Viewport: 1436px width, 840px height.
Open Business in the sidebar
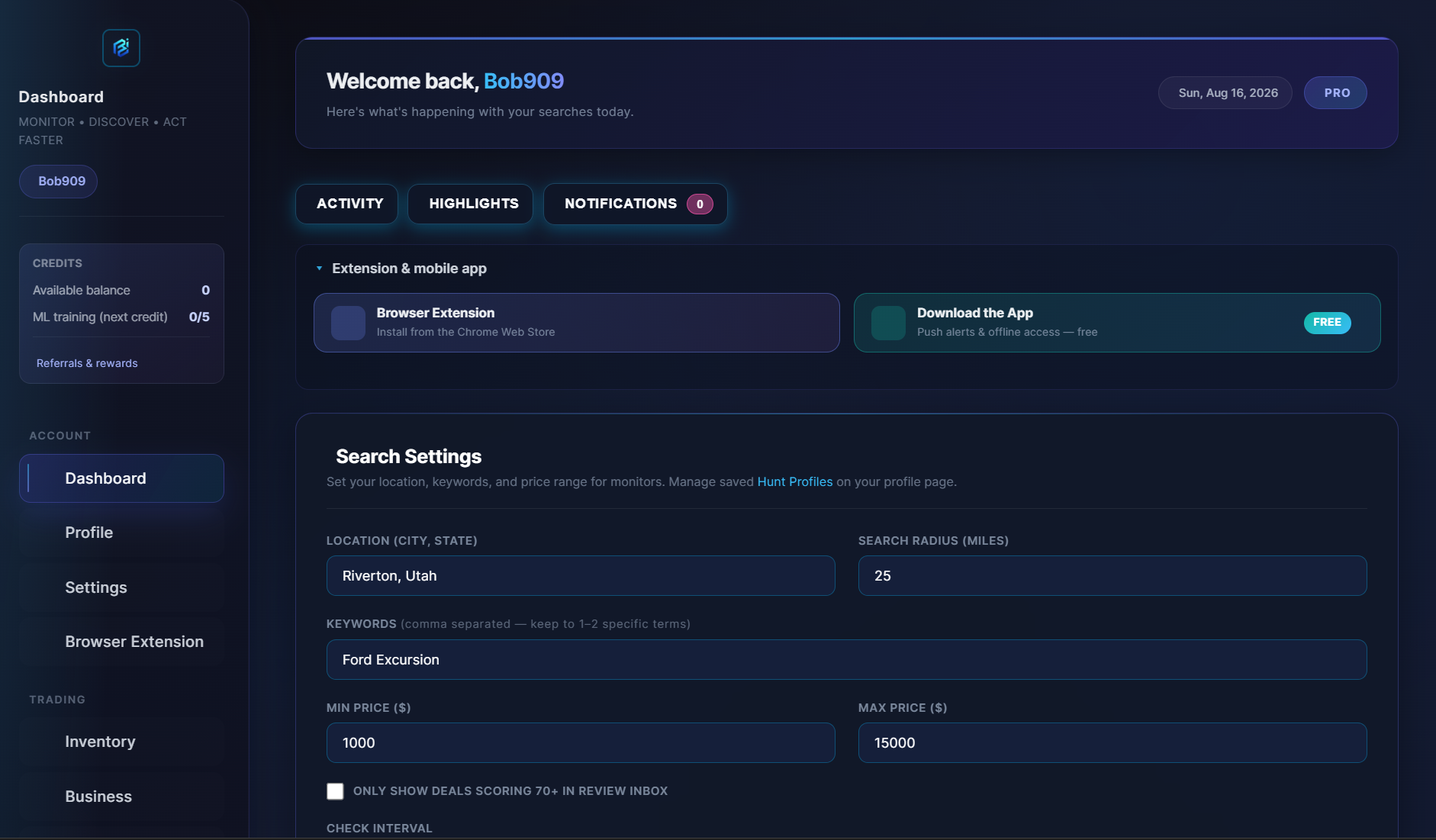pos(121,797)
